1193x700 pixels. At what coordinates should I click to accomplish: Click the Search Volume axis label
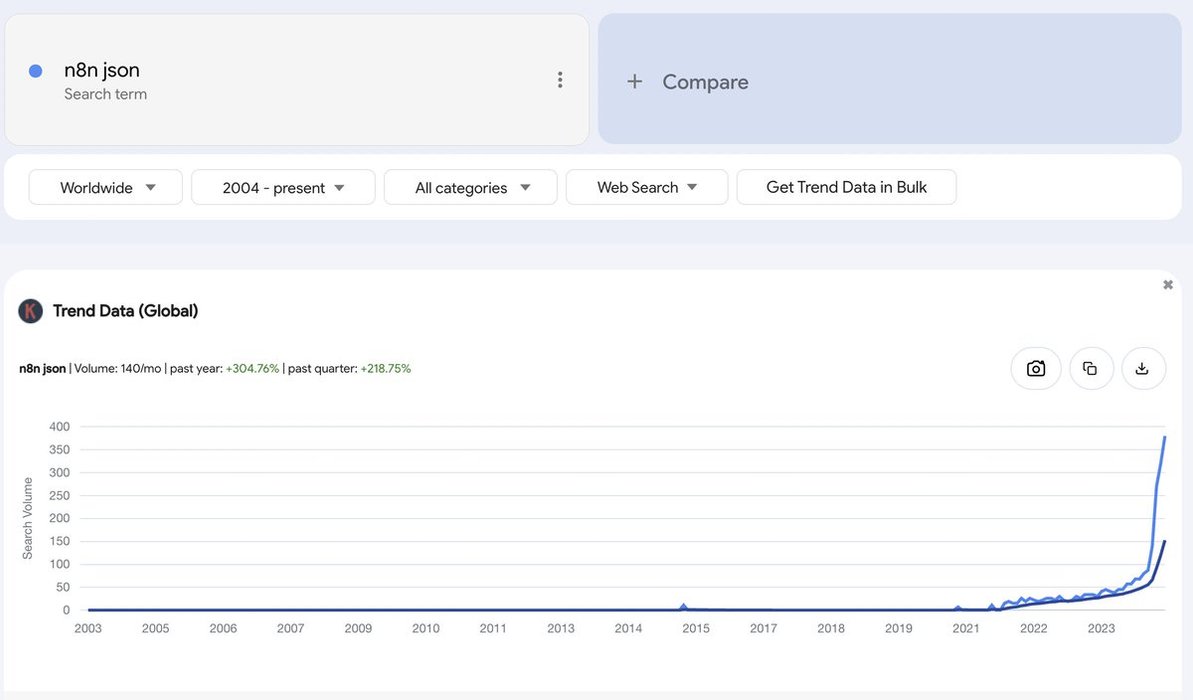[x=28, y=518]
